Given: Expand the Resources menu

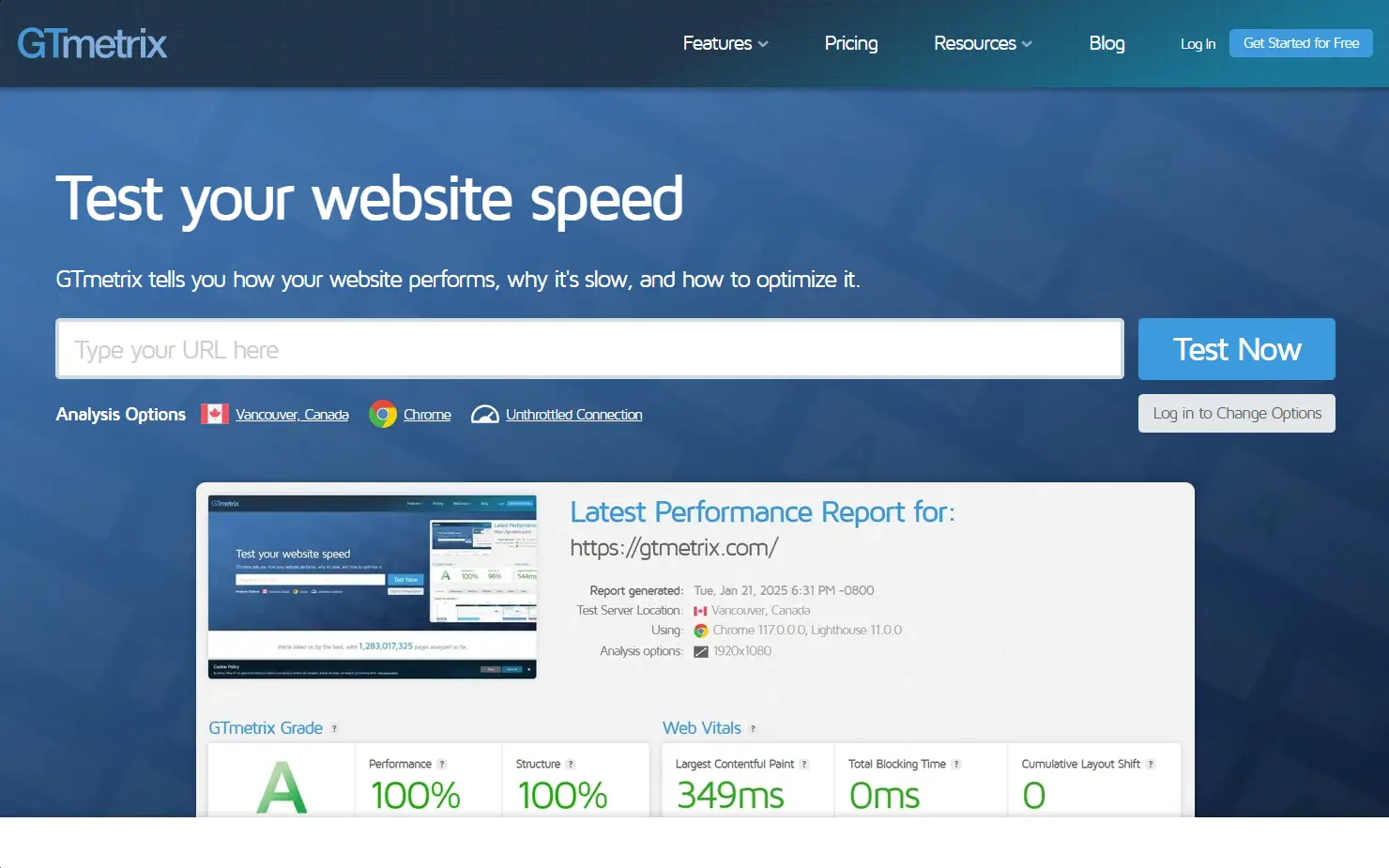Looking at the screenshot, I should pos(983,43).
